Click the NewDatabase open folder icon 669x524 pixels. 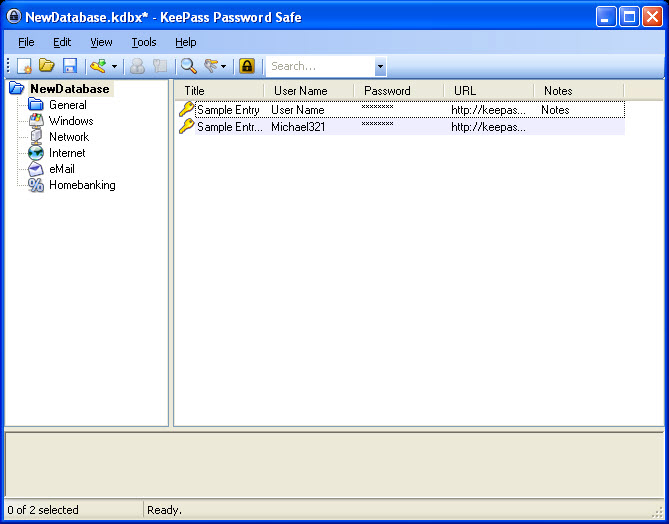pyautogui.click(x=17, y=88)
